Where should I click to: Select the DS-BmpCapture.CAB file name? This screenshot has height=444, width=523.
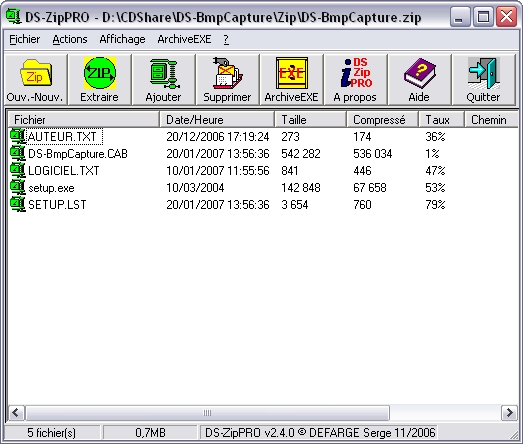[x=78, y=154]
